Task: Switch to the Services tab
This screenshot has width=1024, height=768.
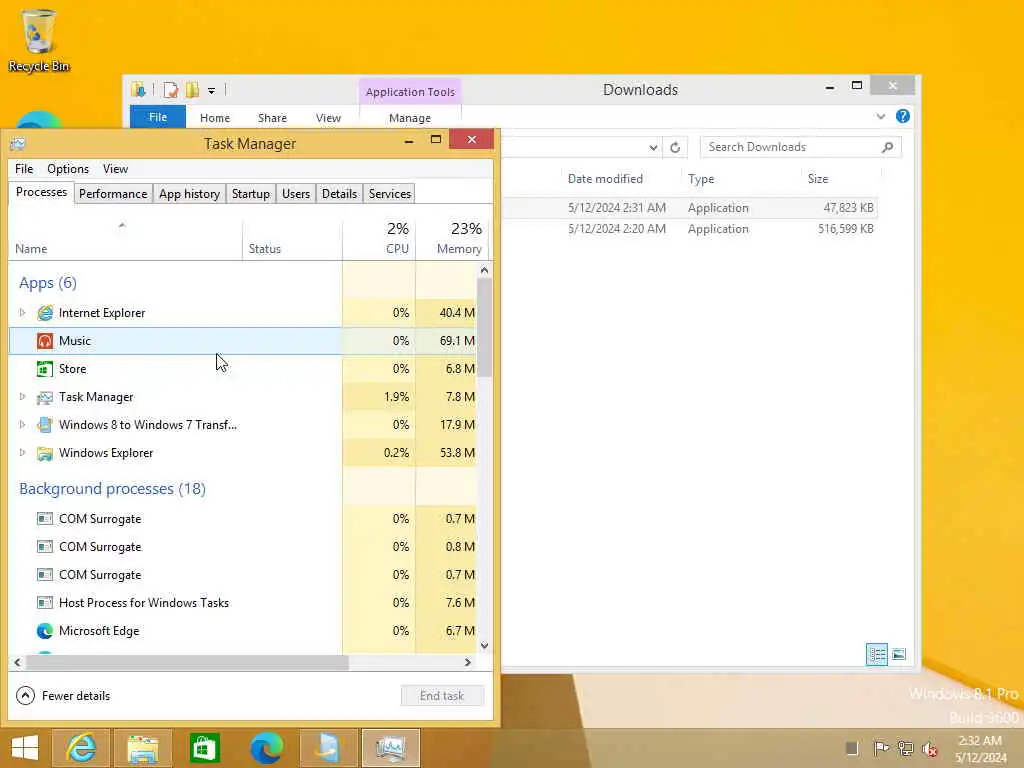Action: [390, 194]
